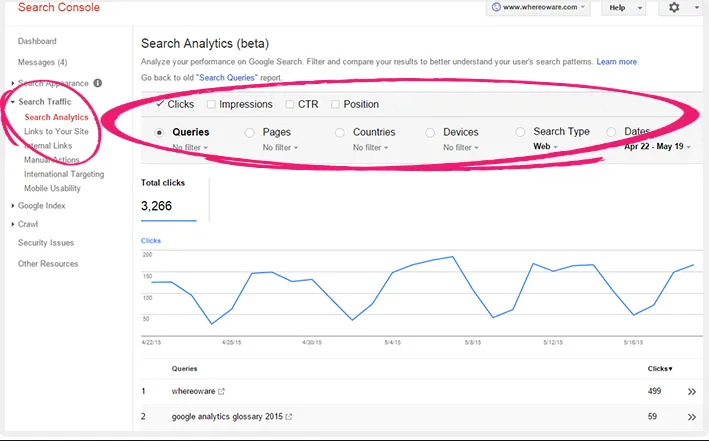Select the Search Type radio button
The image size is (709, 441).
tap(520, 132)
